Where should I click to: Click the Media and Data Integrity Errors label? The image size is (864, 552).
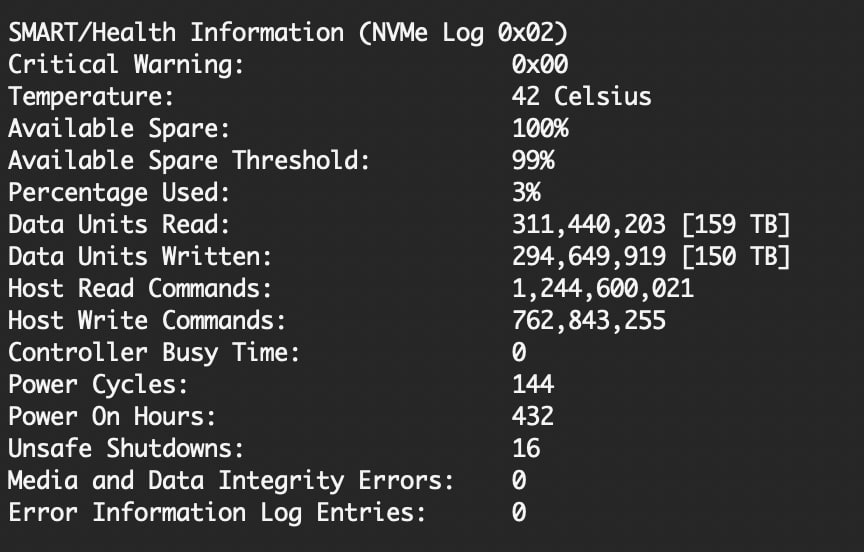(231, 481)
